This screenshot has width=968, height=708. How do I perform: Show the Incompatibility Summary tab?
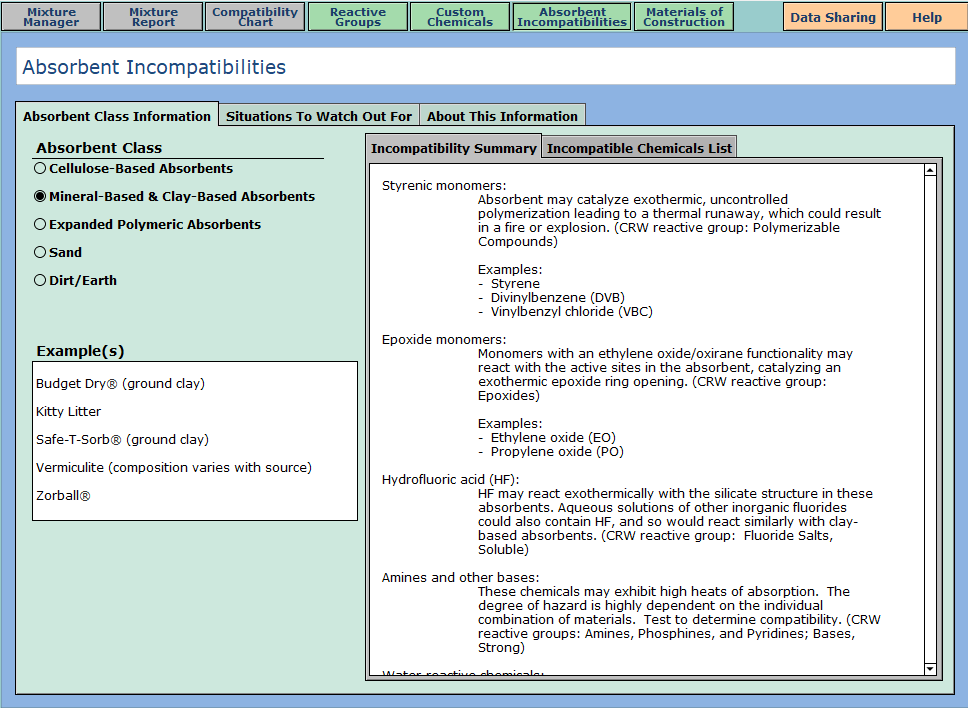click(x=454, y=148)
